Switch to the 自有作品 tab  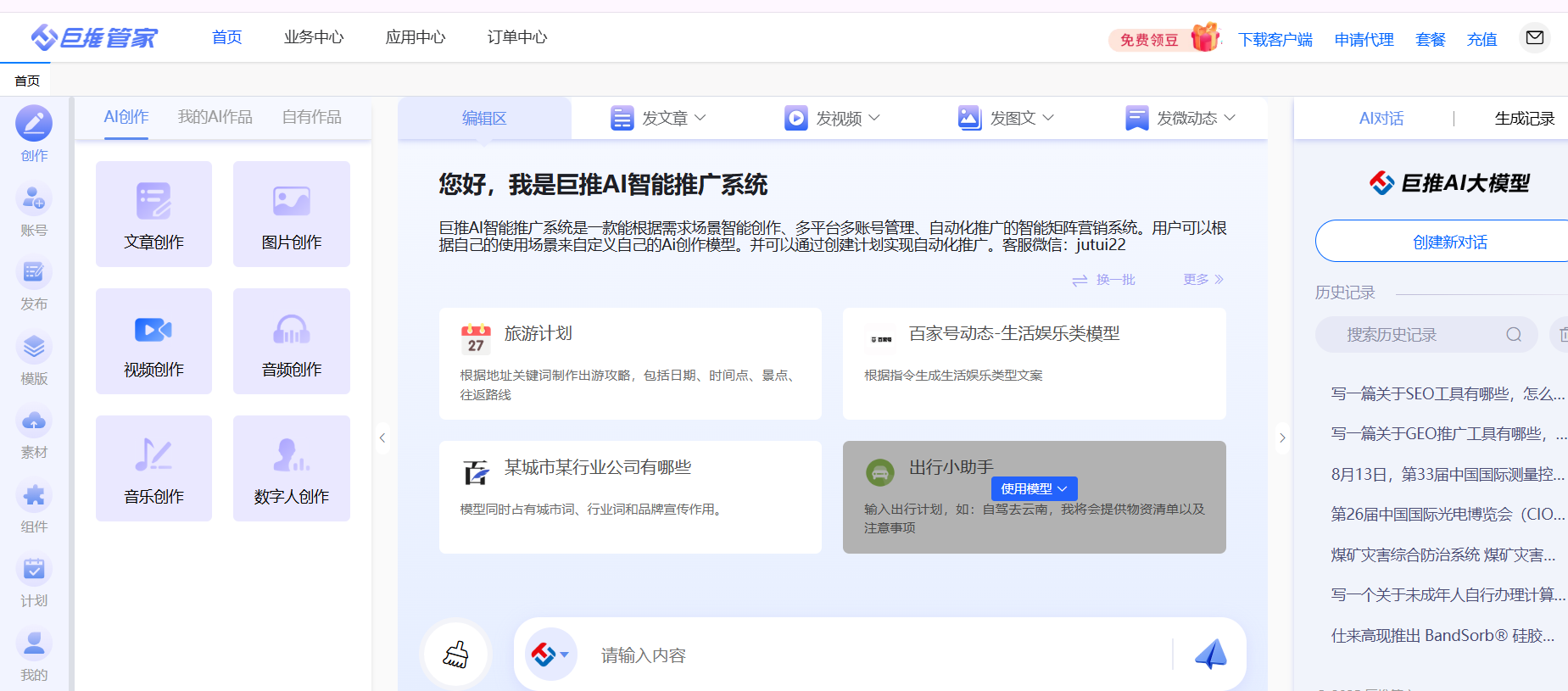point(312,117)
